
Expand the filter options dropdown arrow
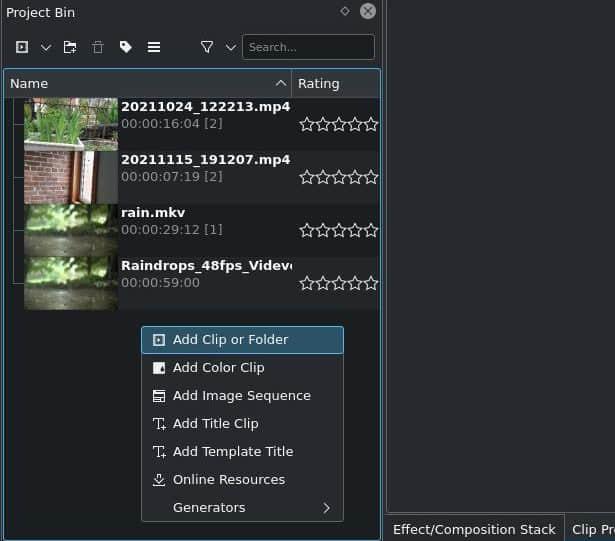[230, 47]
